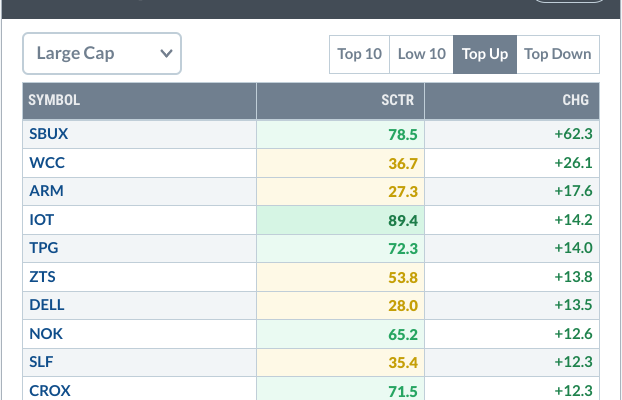
Task: Switch to the Low 10 tab
Action: click(x=421, y=54)
